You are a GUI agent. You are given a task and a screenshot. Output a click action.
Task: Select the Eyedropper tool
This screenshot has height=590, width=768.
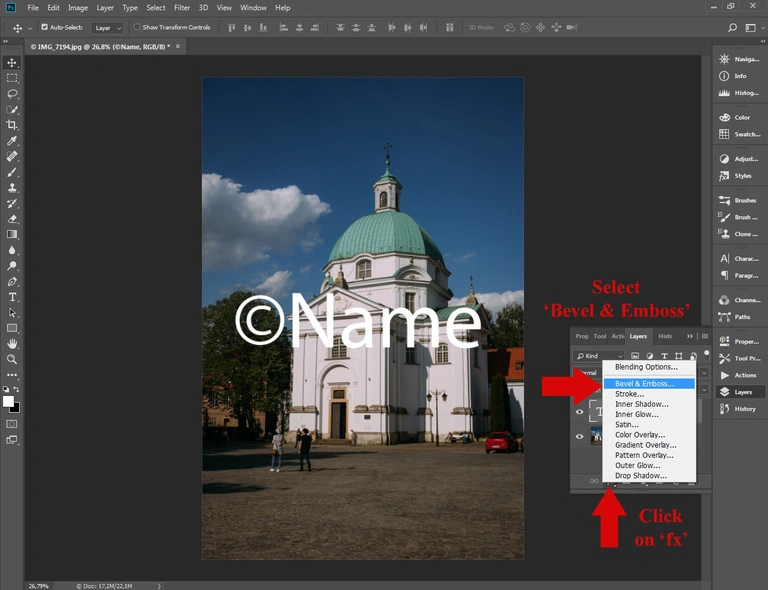[x=12, y=141]
